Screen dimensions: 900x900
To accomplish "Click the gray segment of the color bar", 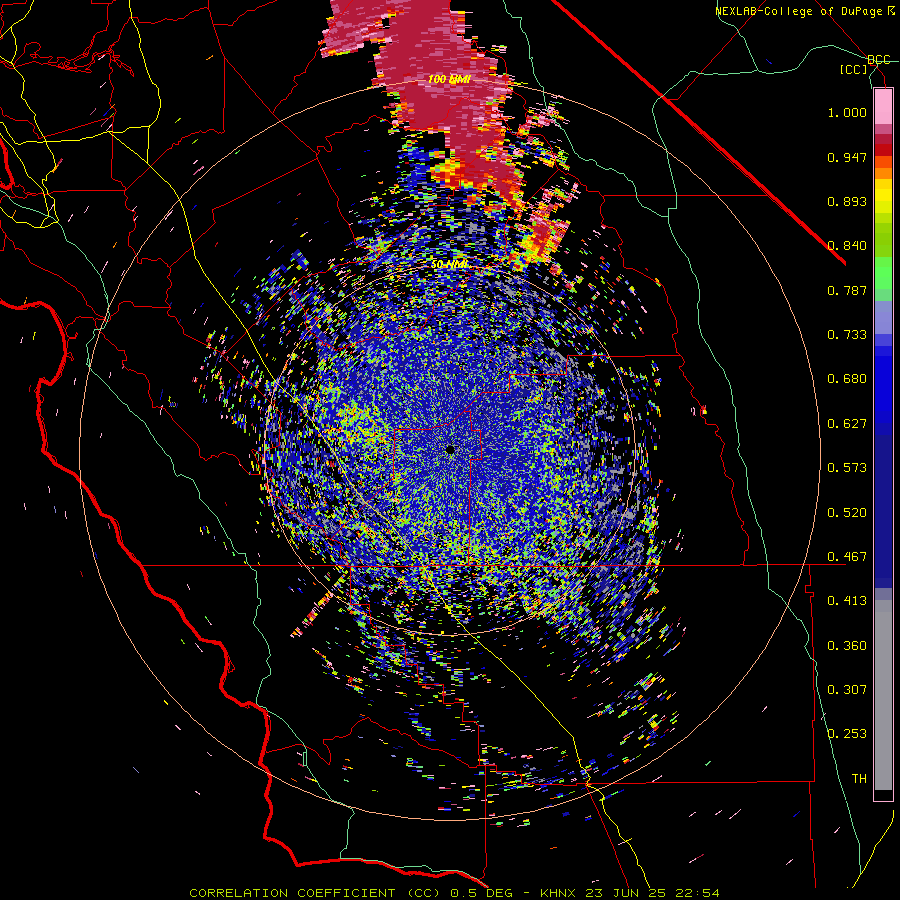I will click(883, 695).
